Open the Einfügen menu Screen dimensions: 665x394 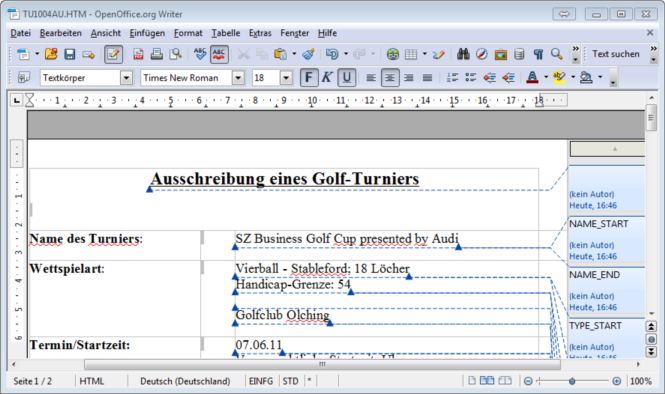147,33
